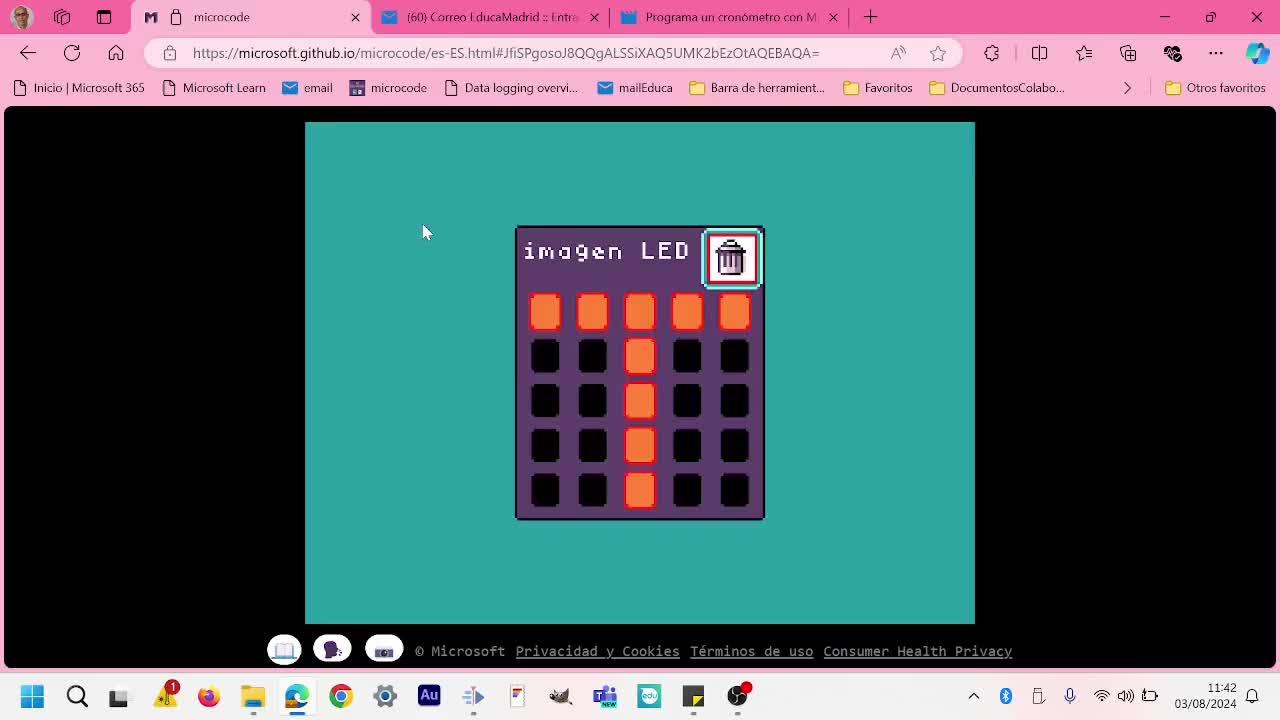Click the browser refresh icon
The width and height of the screenshot is (1280, 720).
[x=72, y=53]
